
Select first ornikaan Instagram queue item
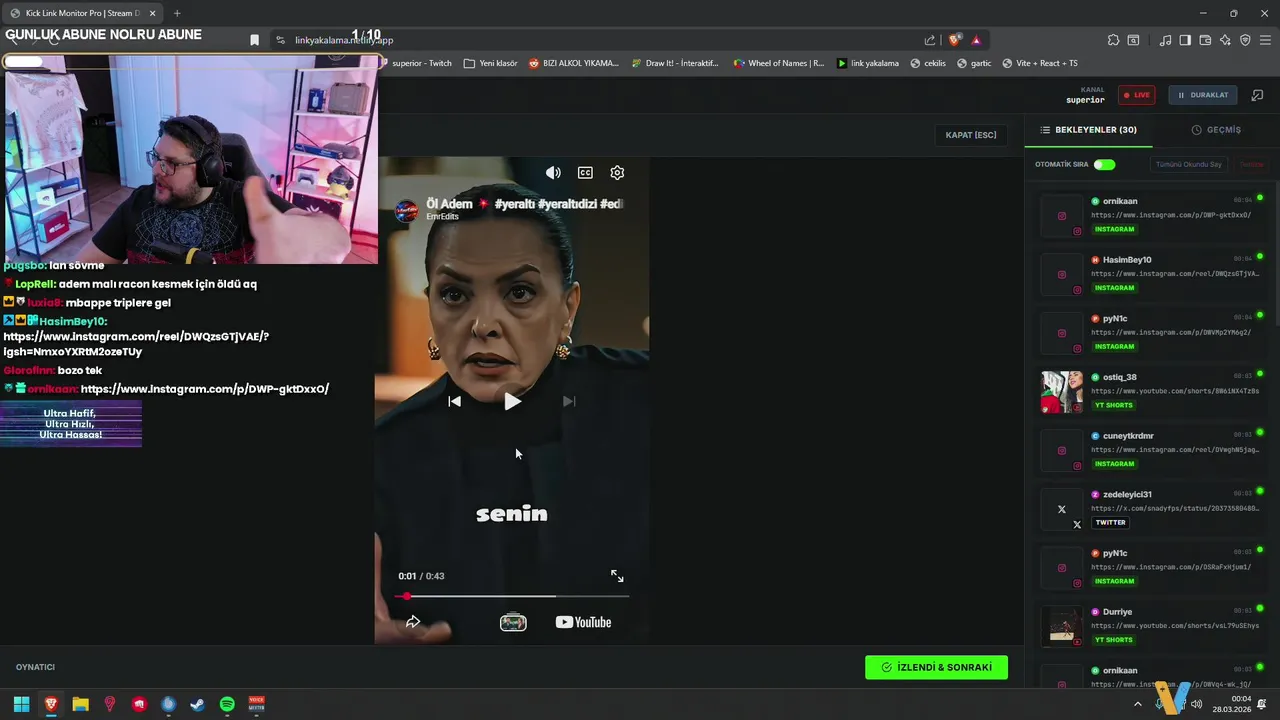1152,215
